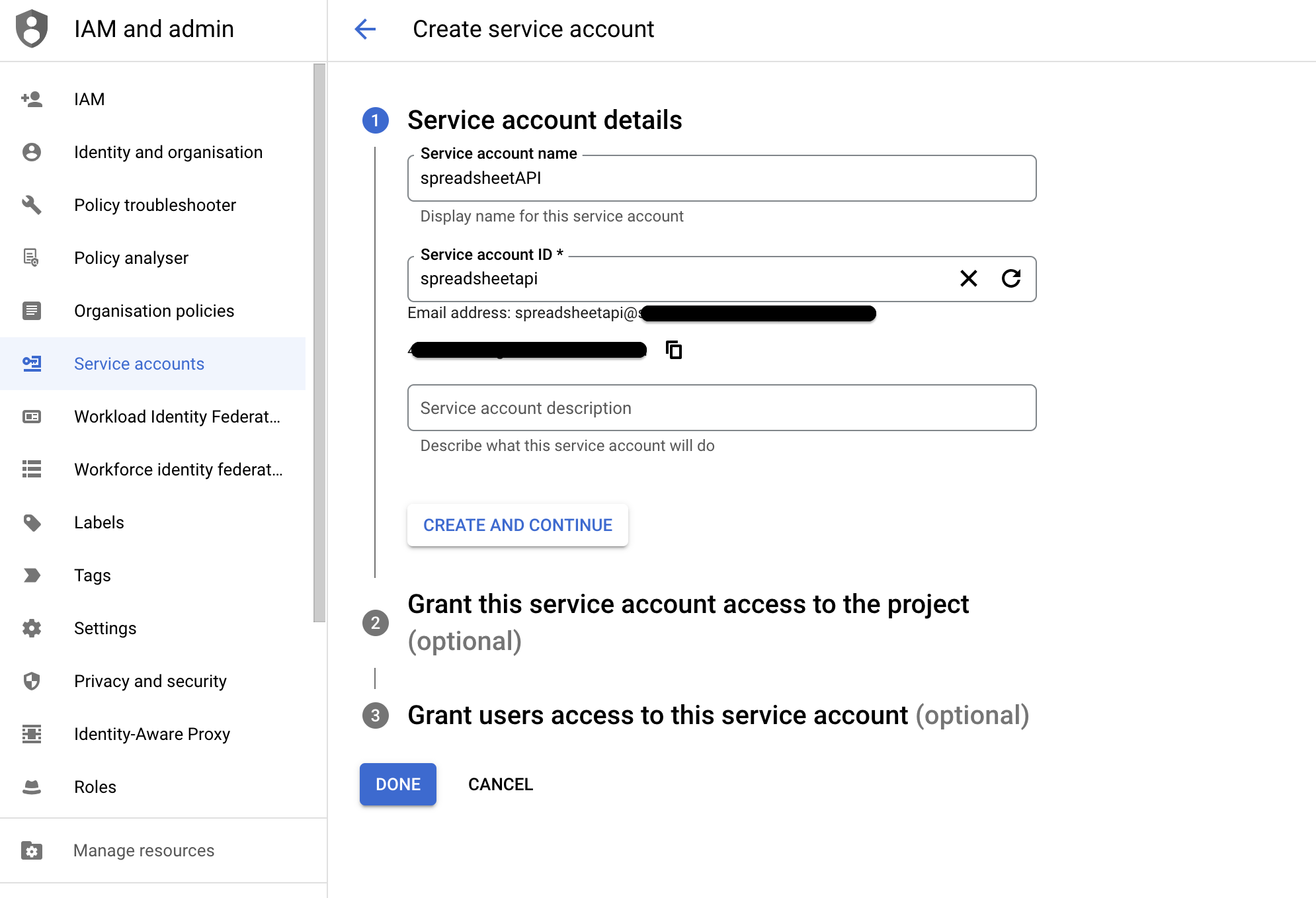1316x898 pixels.
Task: Click the Labels tag icon
Action: 32,522
